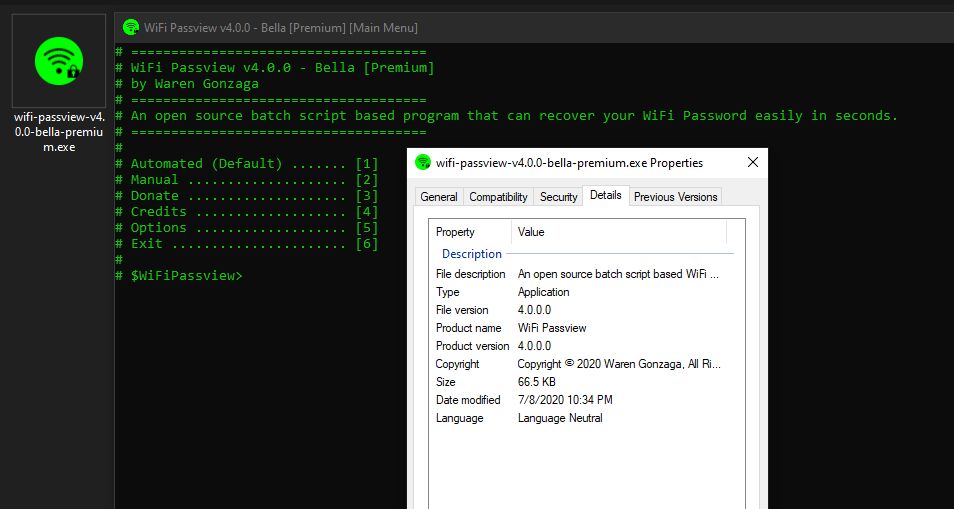This screenshot has height=509, width=954.
Task: Select the Copyright row
Action: pos(578,364)
